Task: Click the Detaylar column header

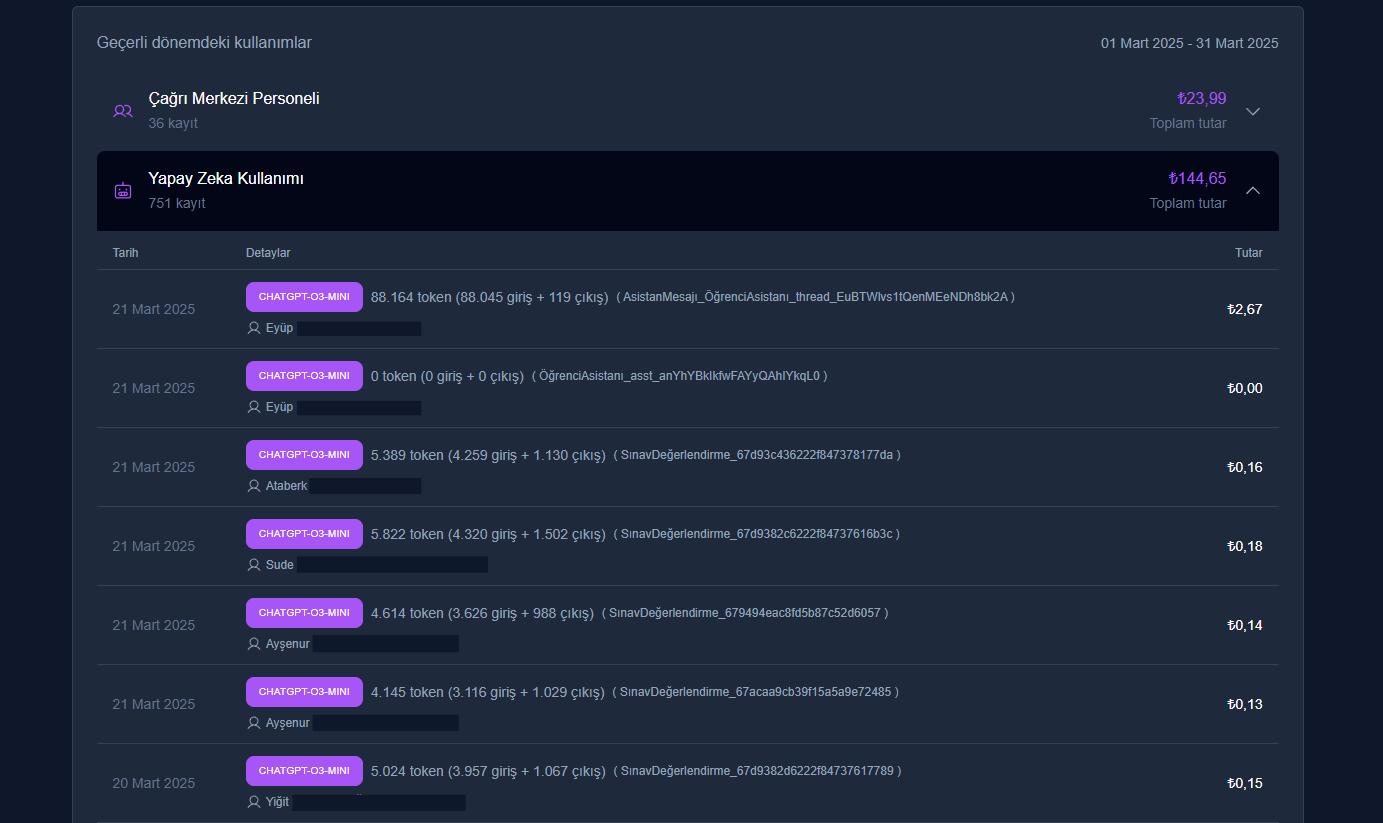Action: (268, 253)
